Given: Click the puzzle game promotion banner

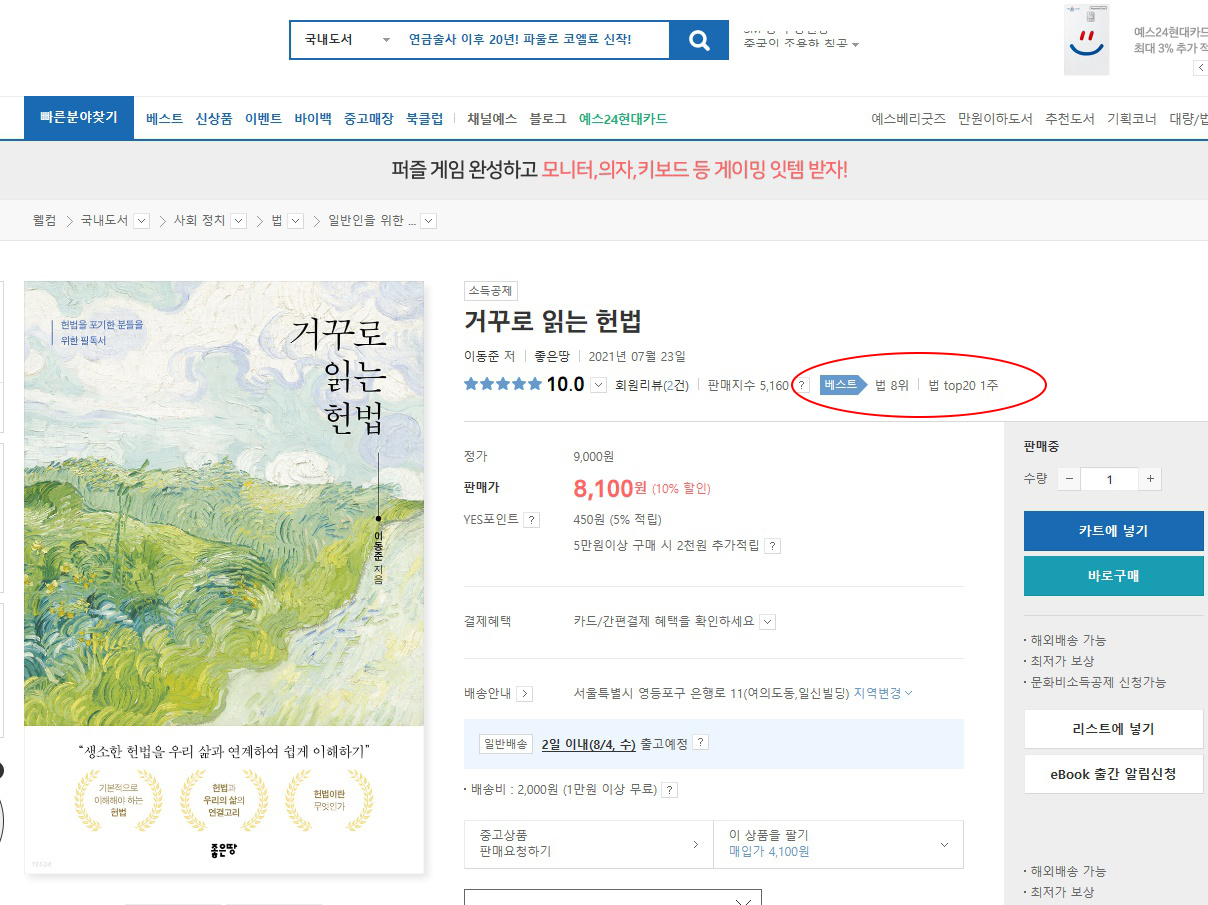Looking at the screenshot, I should point(619,169).
